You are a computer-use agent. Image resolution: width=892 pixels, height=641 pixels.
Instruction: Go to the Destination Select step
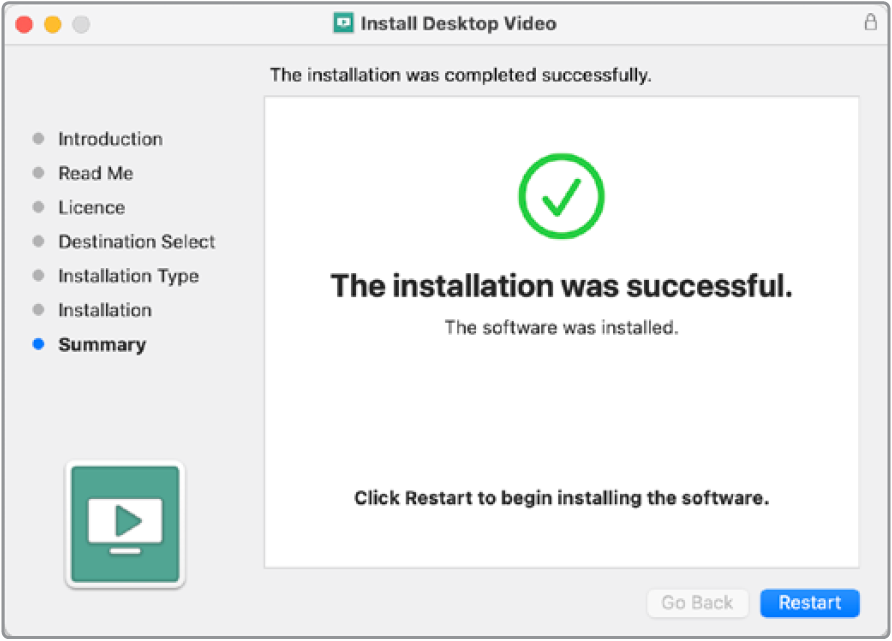[x=136, y=242]
